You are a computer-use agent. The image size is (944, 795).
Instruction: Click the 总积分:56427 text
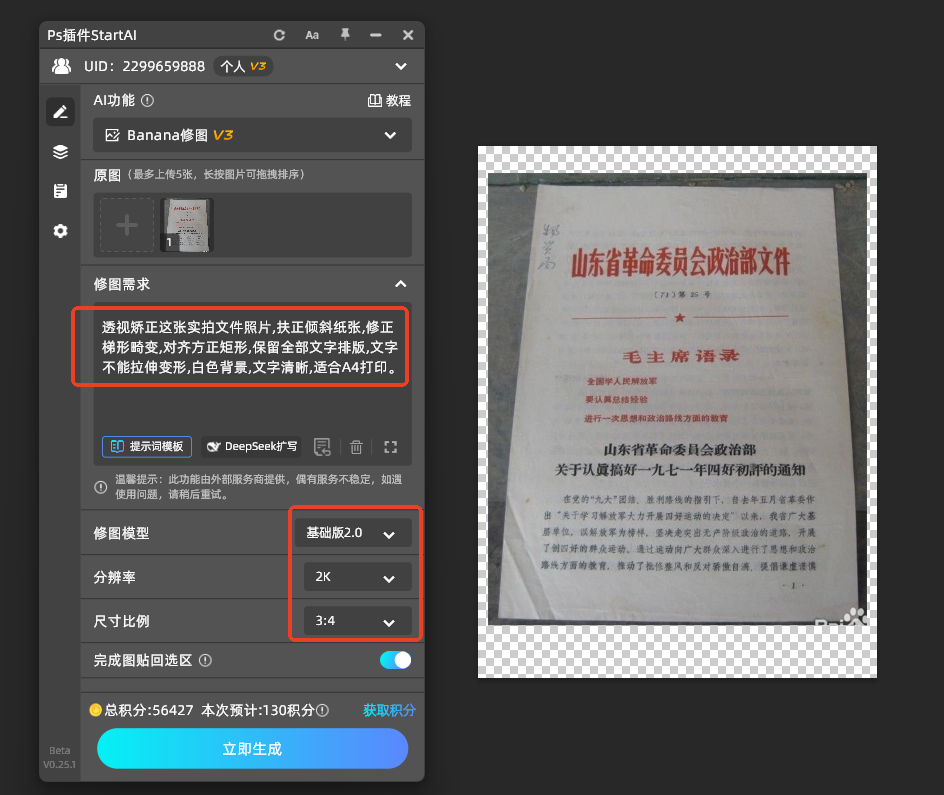tap(149, 710)
